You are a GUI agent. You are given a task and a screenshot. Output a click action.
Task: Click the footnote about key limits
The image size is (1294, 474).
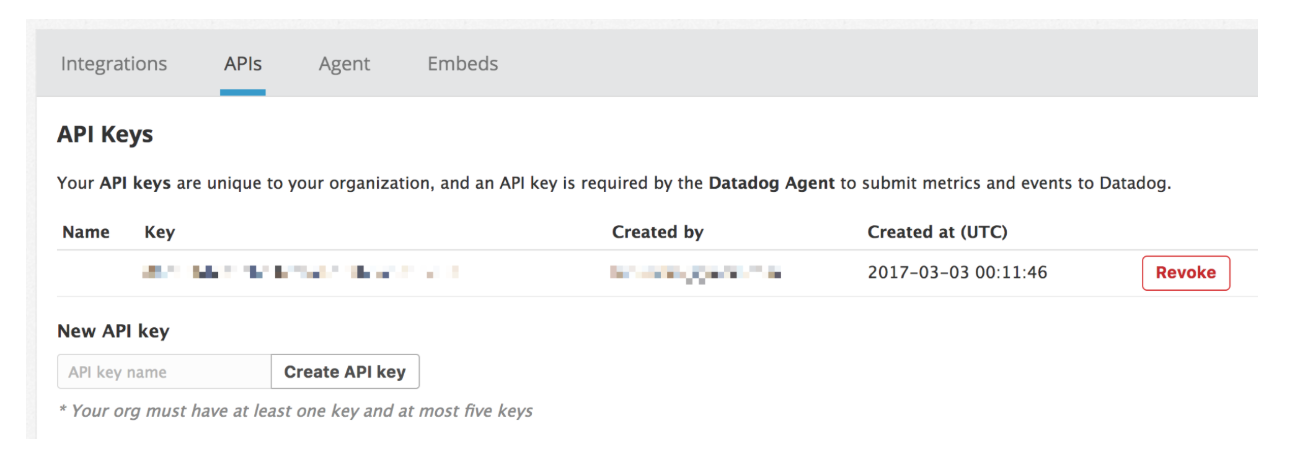[296, 411]
